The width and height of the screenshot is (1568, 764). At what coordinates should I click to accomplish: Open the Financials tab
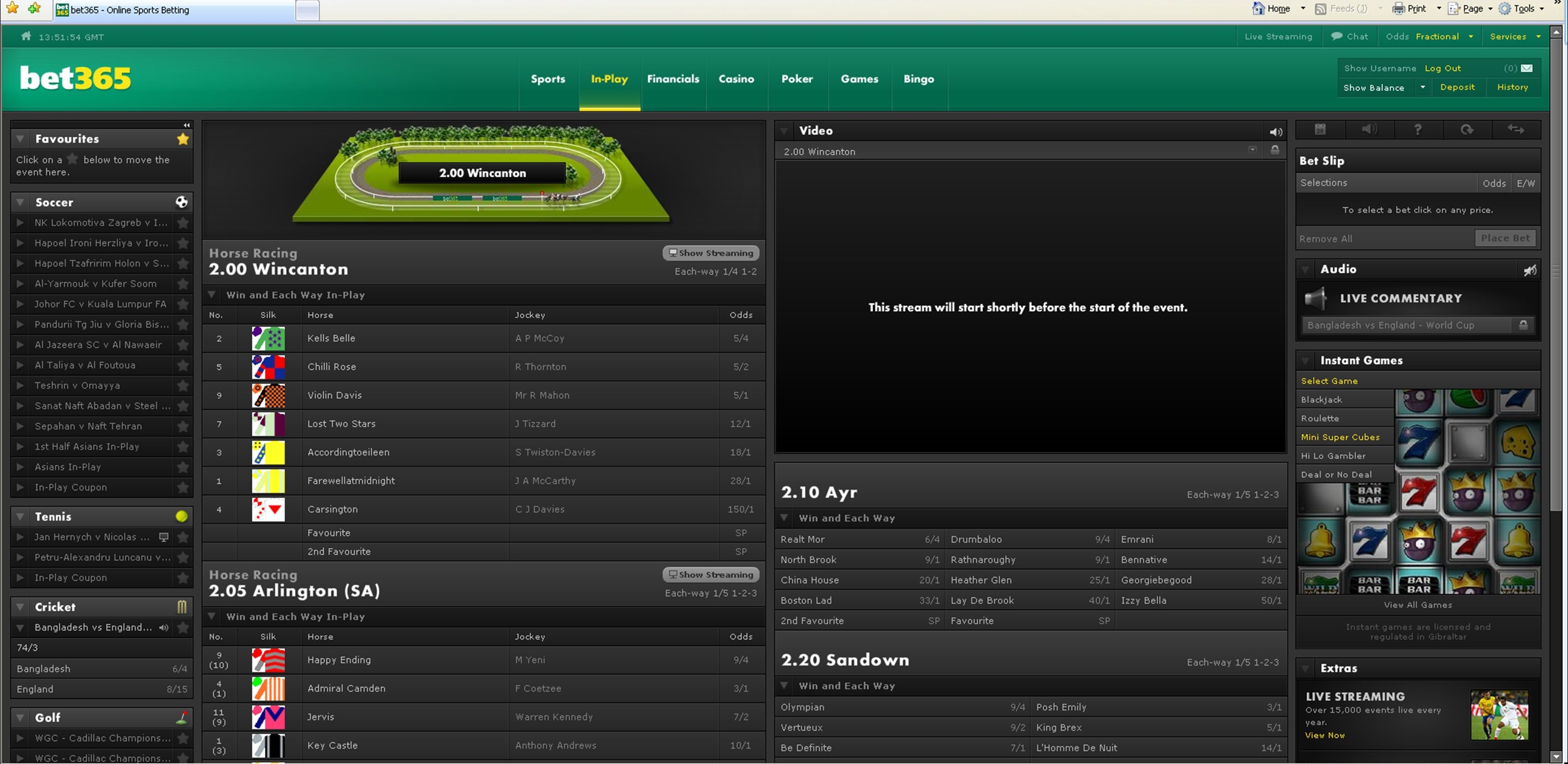tap(673, 79)
